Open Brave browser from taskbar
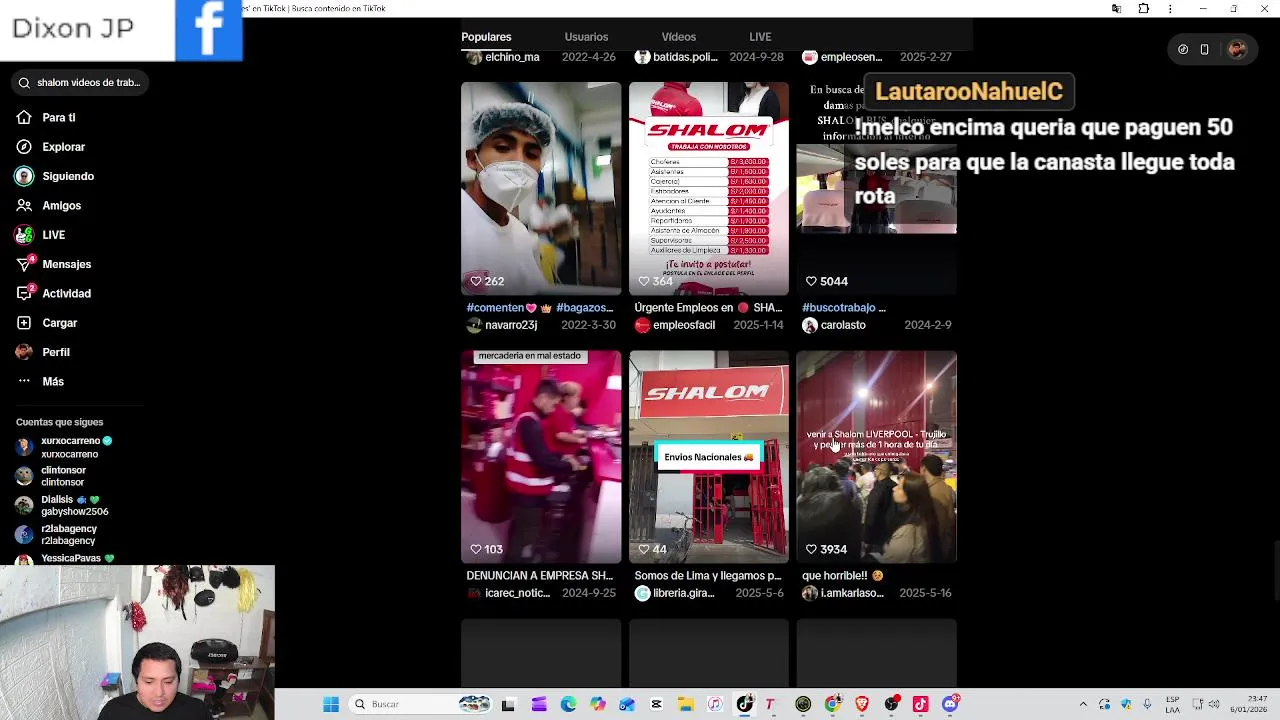 862,704
